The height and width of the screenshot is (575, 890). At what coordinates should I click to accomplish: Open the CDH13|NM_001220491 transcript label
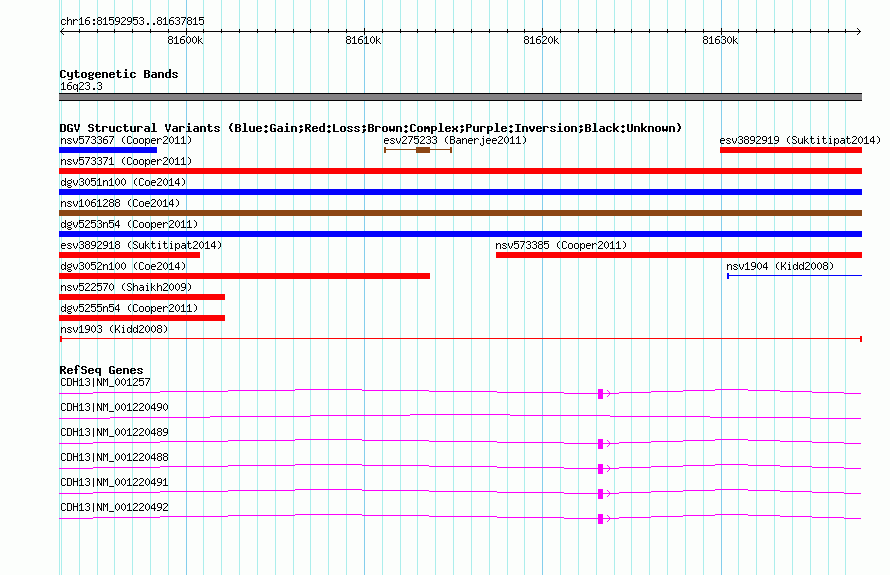click(x=114, y=482)
